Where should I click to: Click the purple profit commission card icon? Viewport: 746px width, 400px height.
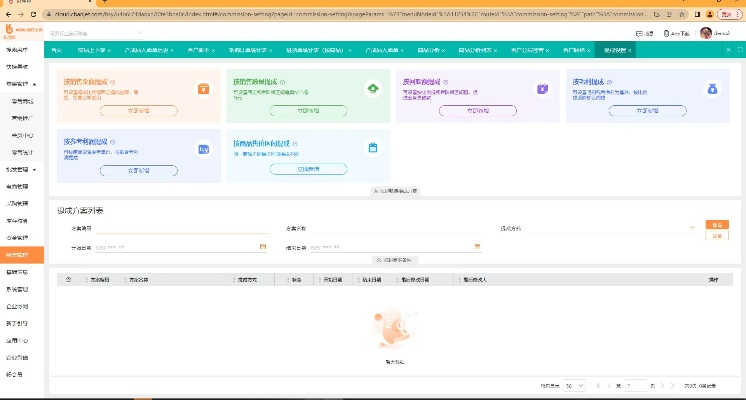click(x=543, y=89)
